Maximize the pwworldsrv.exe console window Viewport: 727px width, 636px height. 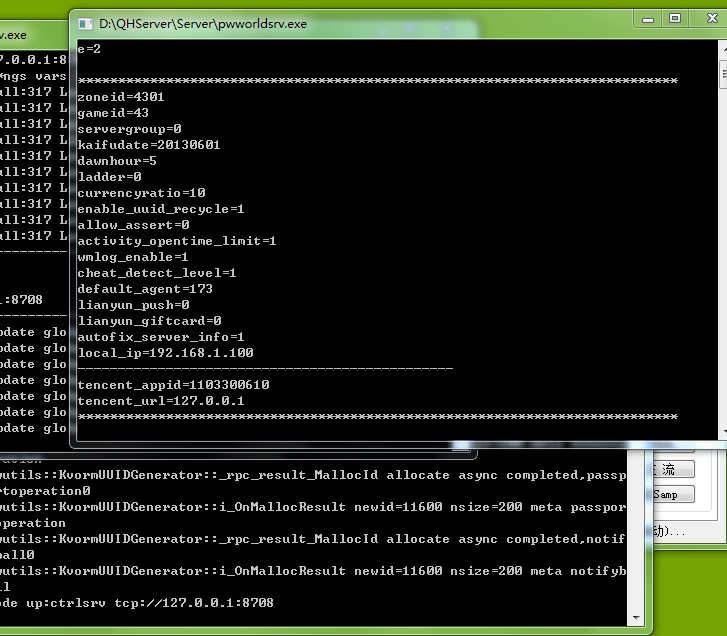tap(676, 19)
